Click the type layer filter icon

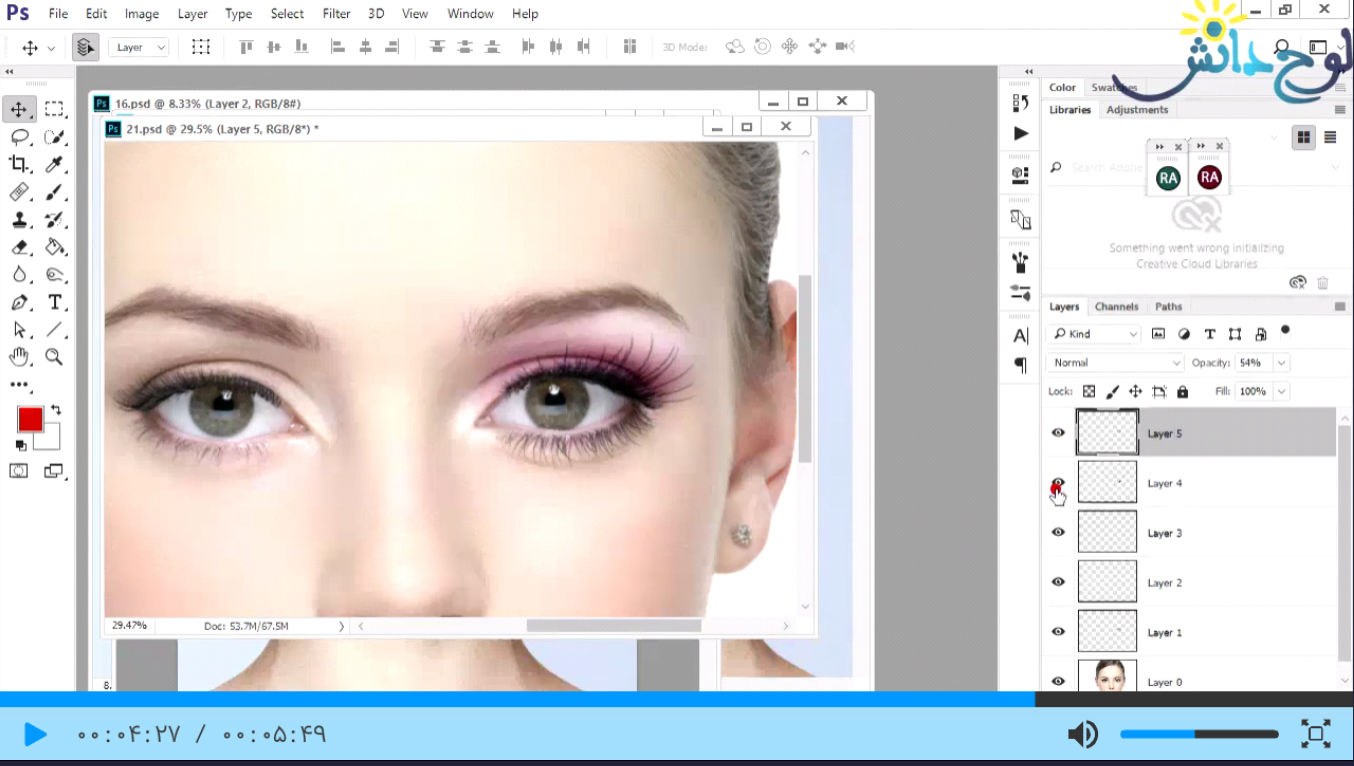(x=1210, y=334)
